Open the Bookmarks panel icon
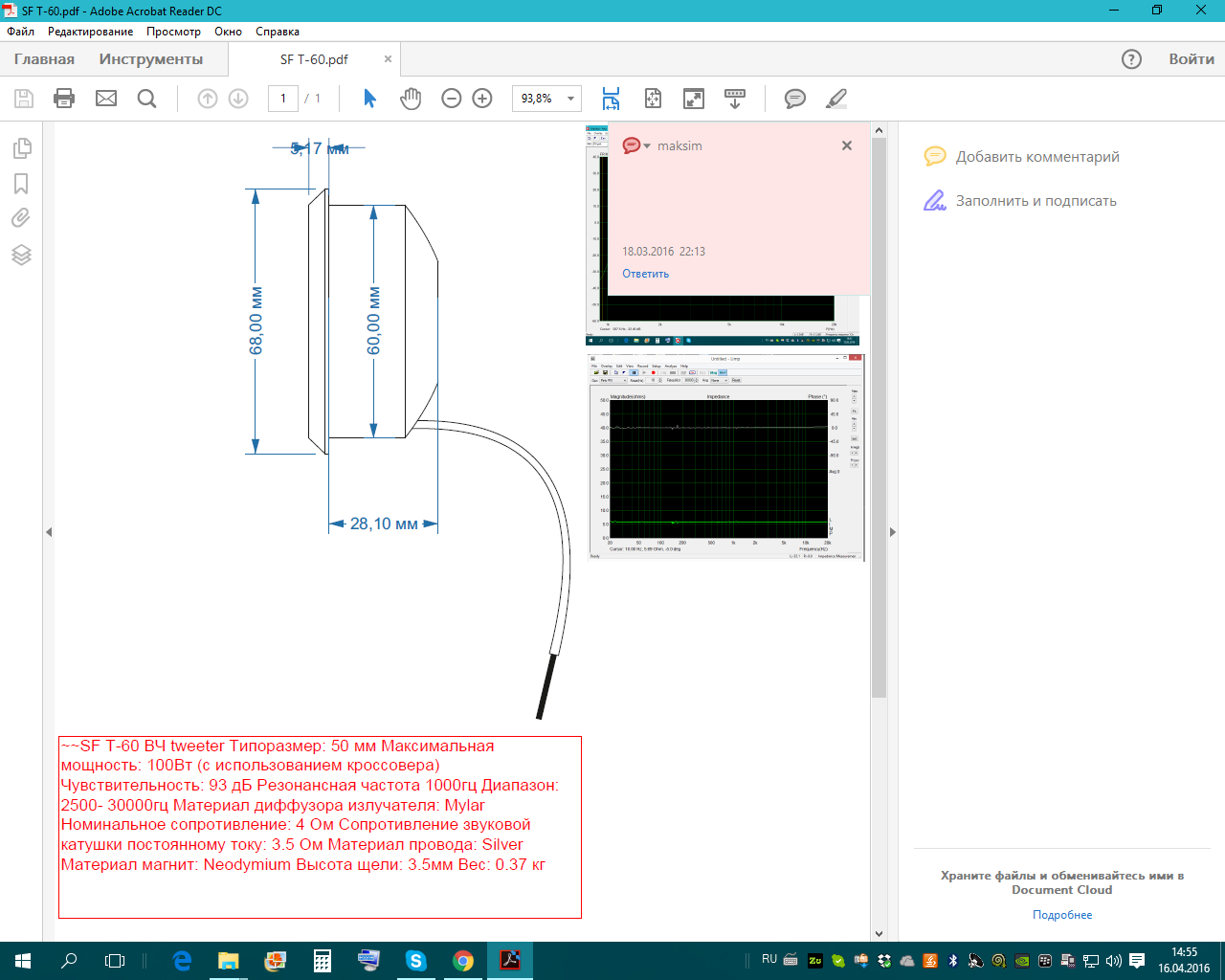Viewport: 1225px width, 980px height. point(21,184)
